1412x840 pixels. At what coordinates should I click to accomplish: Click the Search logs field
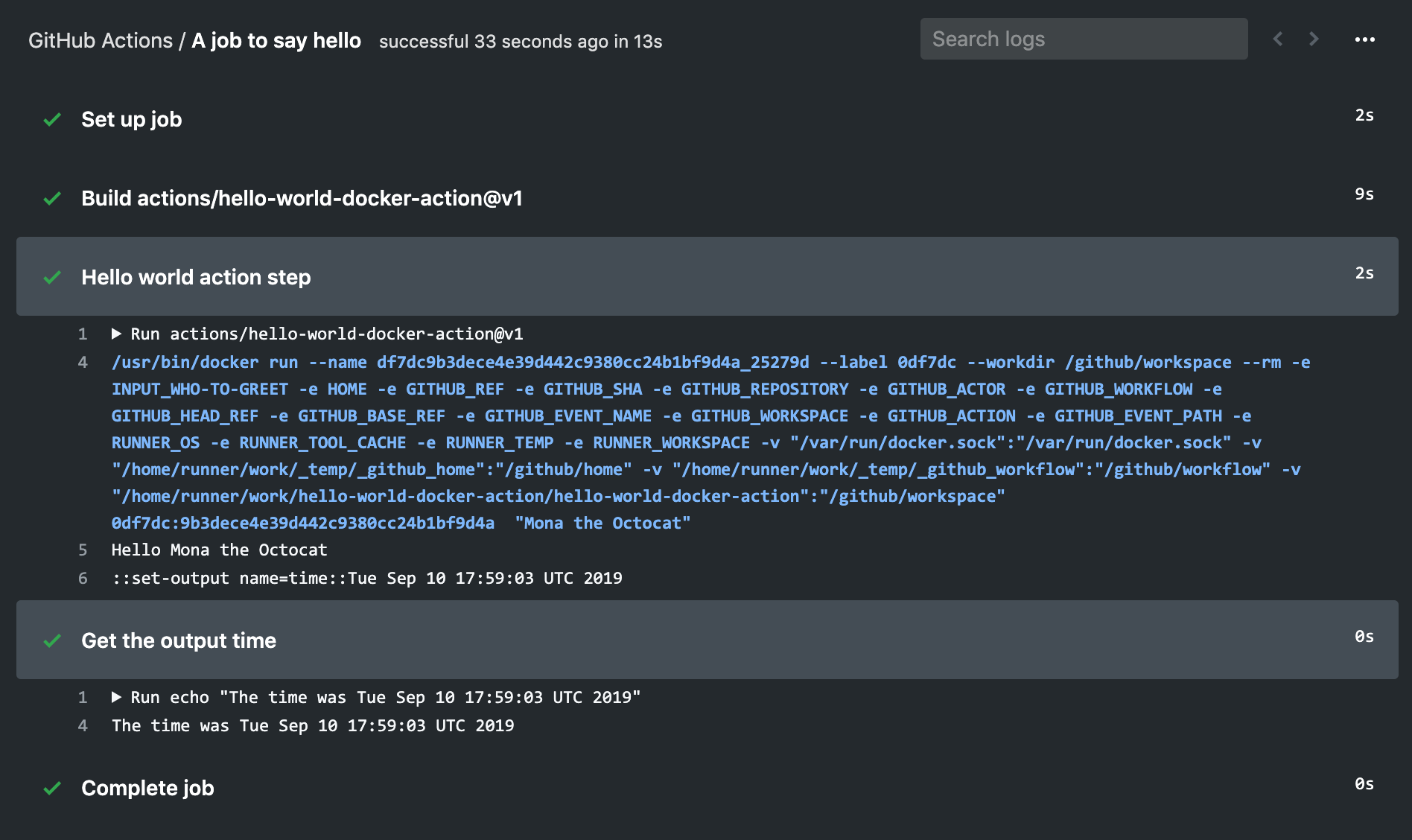coord(1084,39)
